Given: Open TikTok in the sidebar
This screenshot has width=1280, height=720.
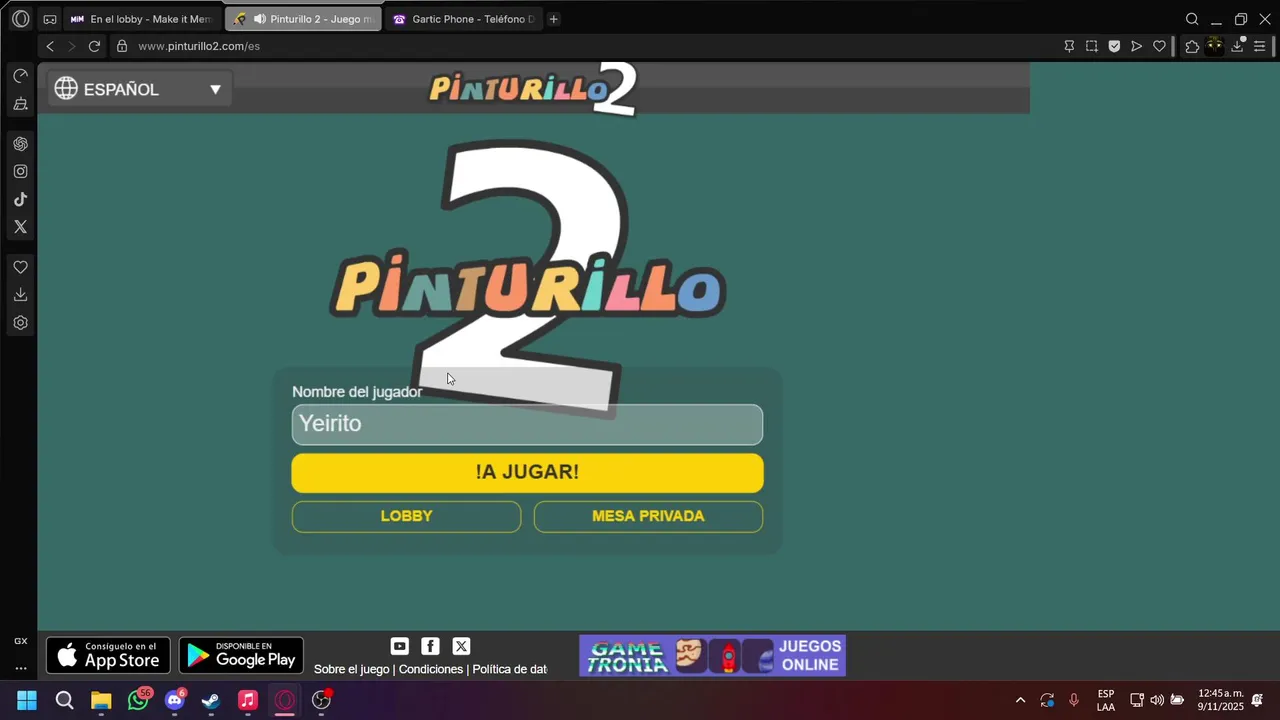Looking at the screenshot, I should coord(20,199).
